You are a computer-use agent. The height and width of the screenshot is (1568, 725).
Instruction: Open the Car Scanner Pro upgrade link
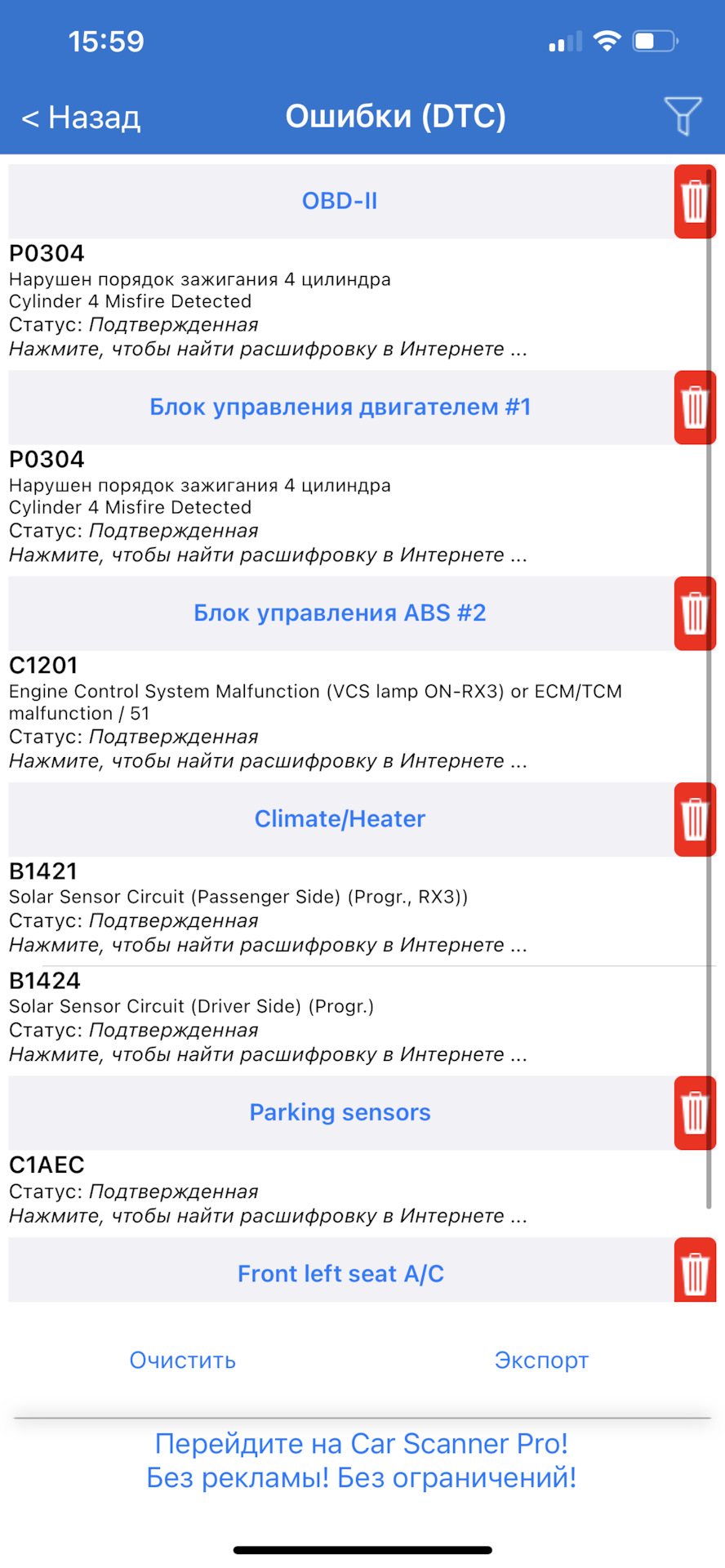point(362,1460)
